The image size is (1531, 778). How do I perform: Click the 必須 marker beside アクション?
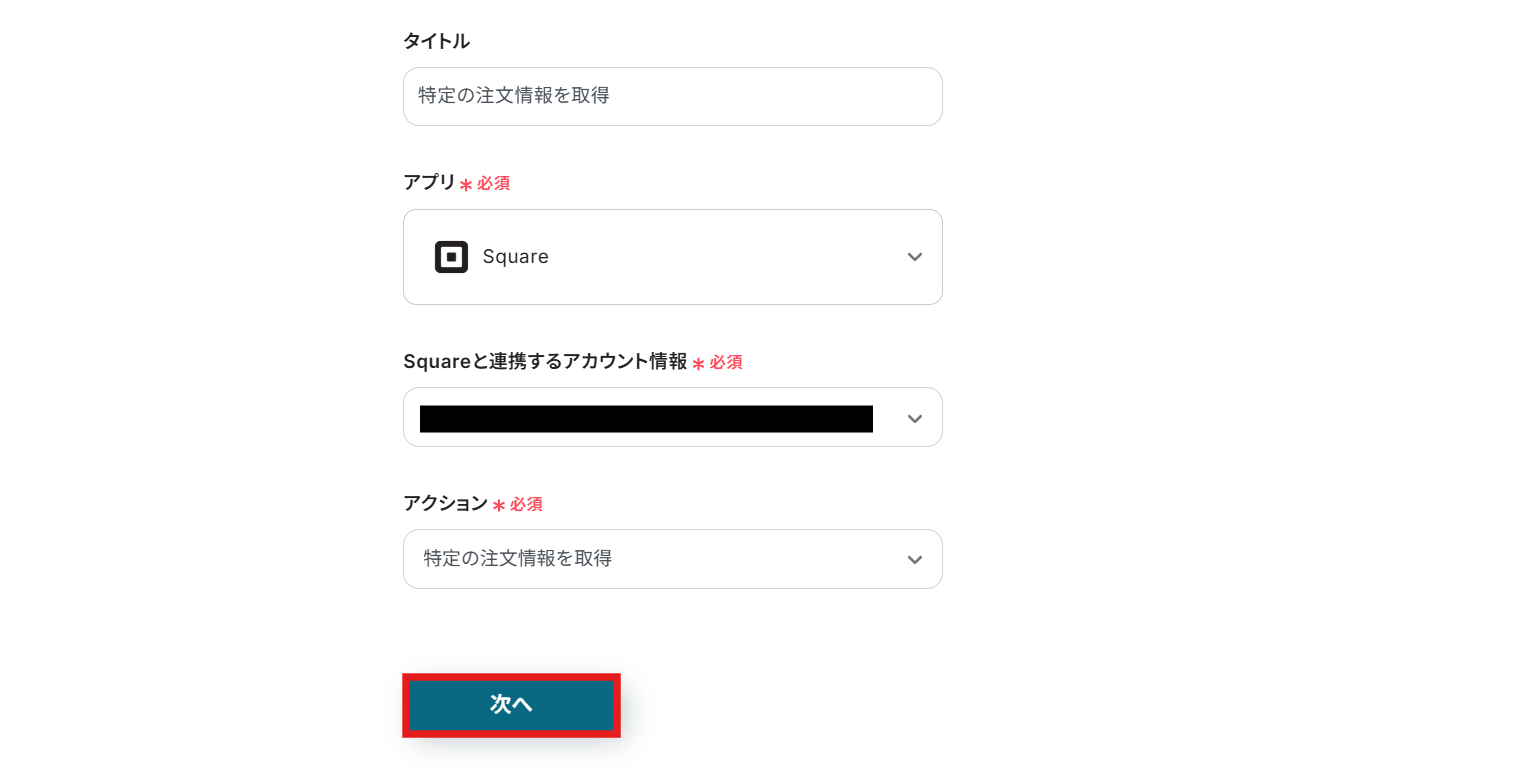(x=526, y=505)
